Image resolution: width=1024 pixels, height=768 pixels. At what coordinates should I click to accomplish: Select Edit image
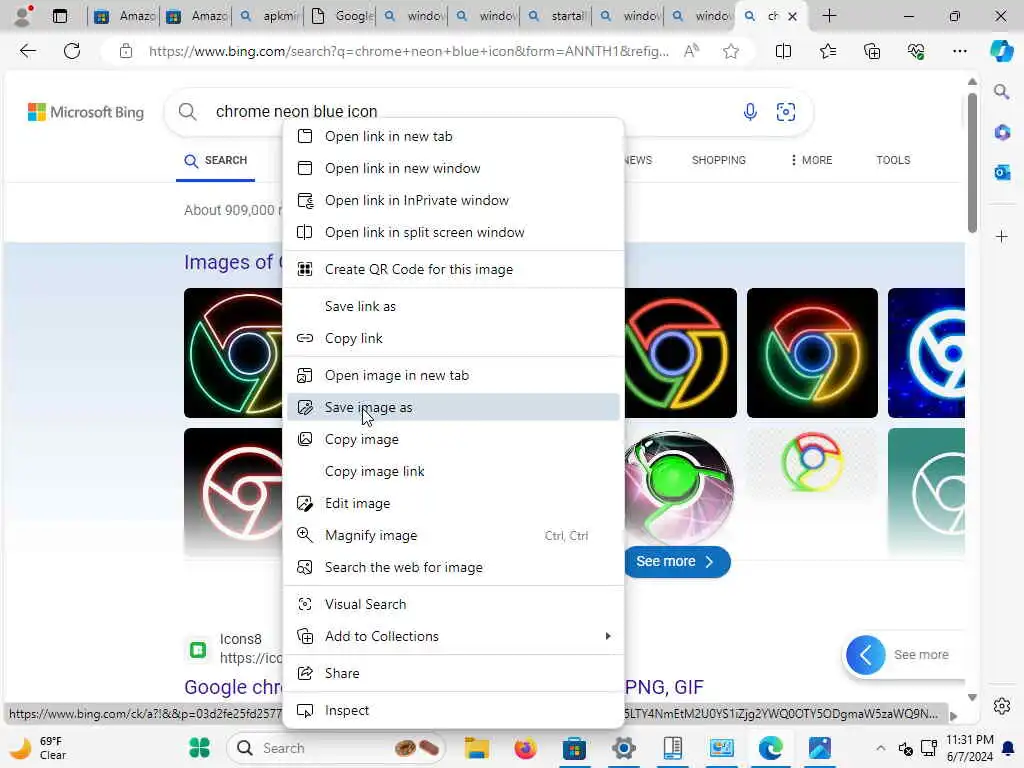click(x=453, y=504)
